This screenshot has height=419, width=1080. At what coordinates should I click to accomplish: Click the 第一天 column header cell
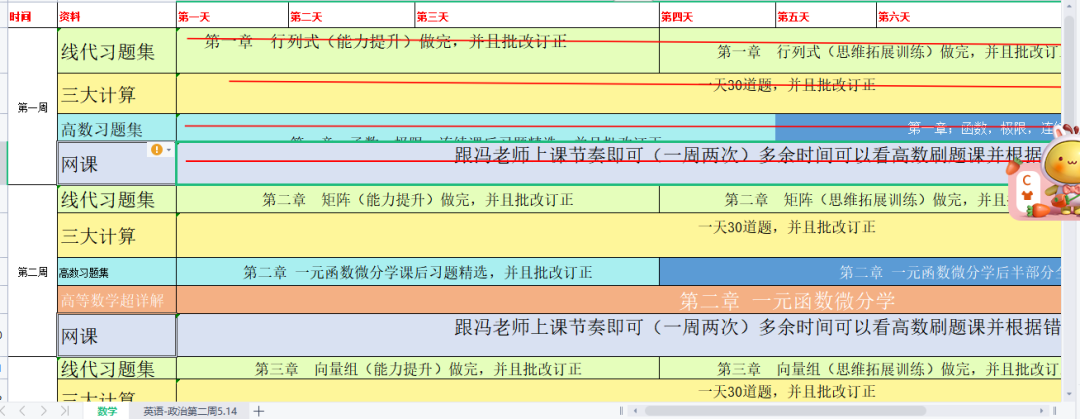232,17
